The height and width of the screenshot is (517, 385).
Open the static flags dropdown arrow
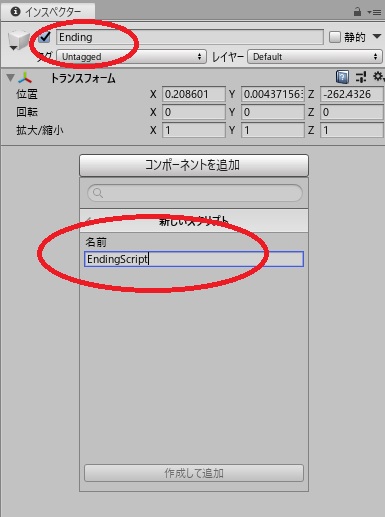(x=377, y=36)
